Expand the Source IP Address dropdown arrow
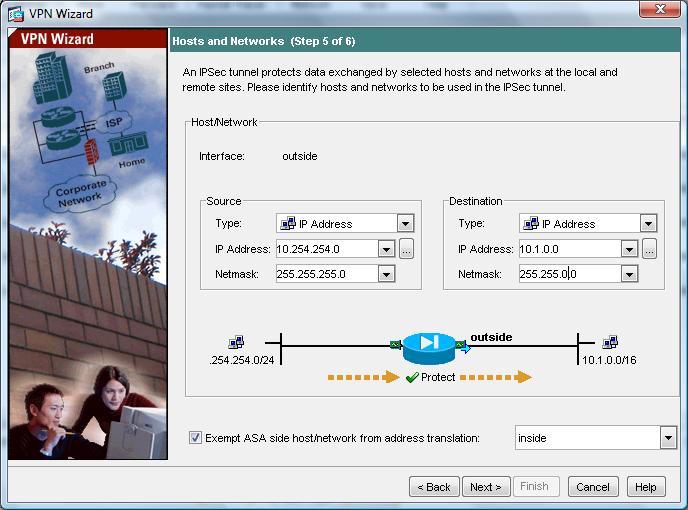 (387, 249)
